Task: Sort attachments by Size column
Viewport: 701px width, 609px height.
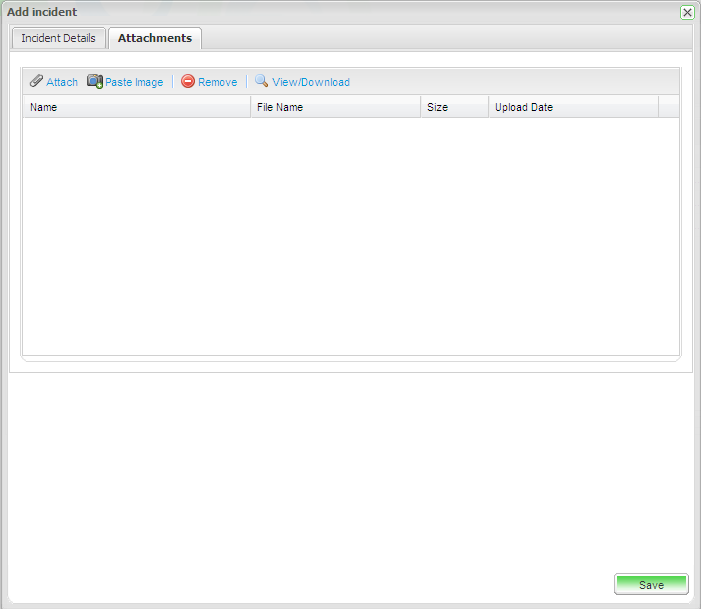Action: (x=454, y=107)
